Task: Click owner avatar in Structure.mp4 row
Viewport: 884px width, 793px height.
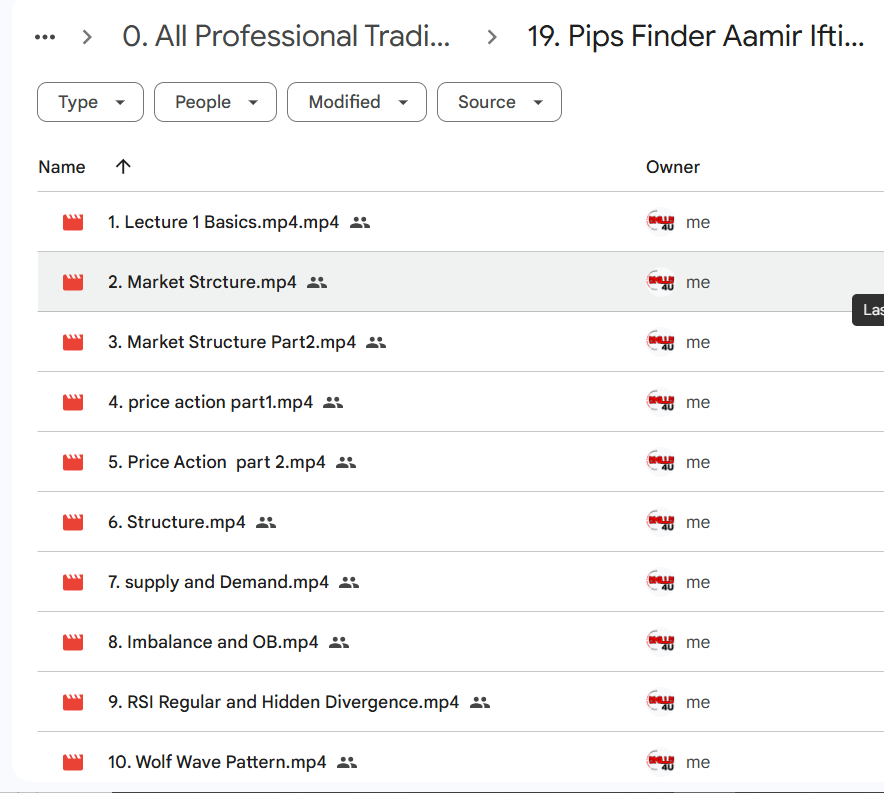Action: [660, 522]
